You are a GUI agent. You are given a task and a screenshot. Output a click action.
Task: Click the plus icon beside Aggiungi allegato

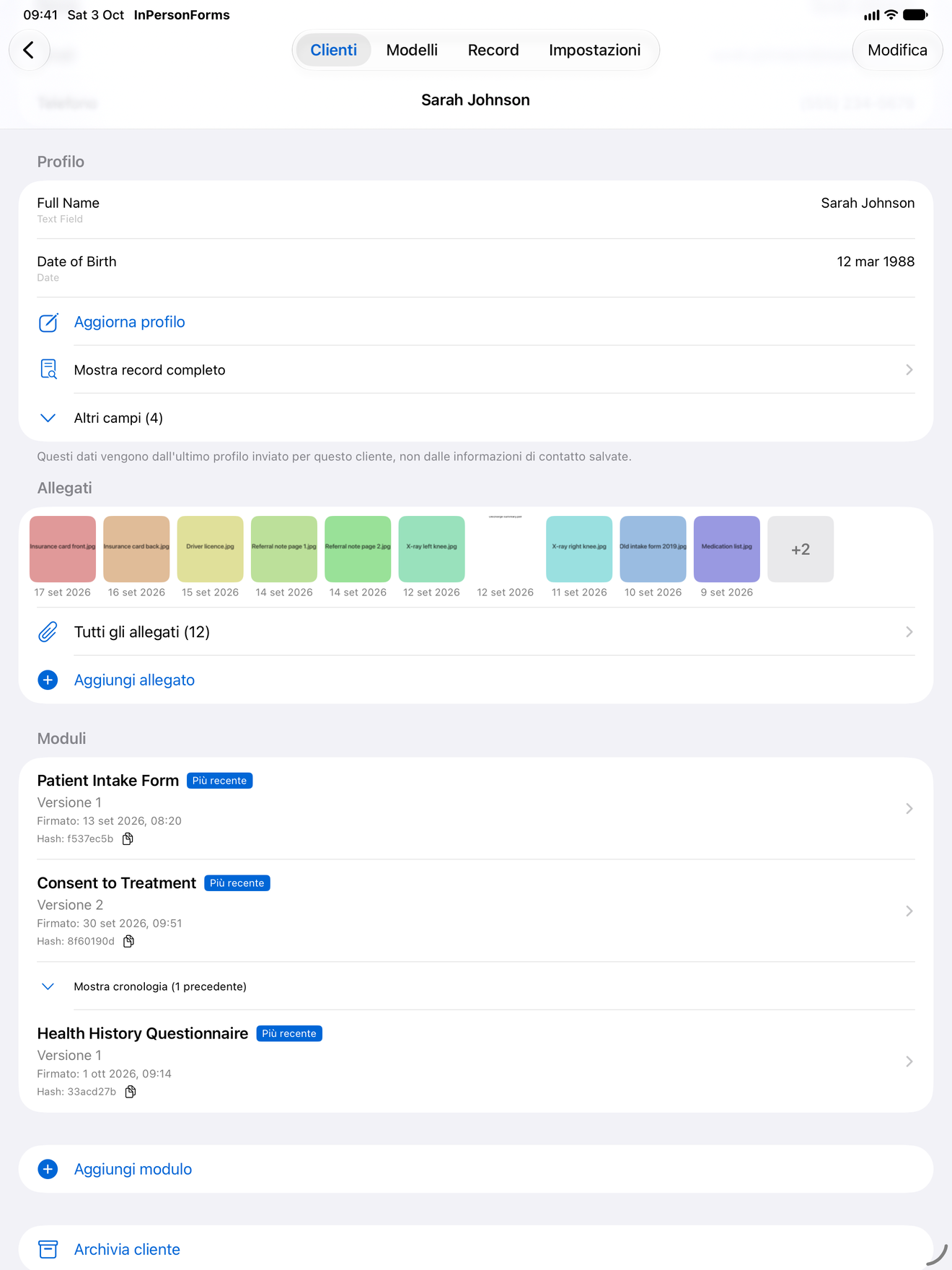pos(48,680)
